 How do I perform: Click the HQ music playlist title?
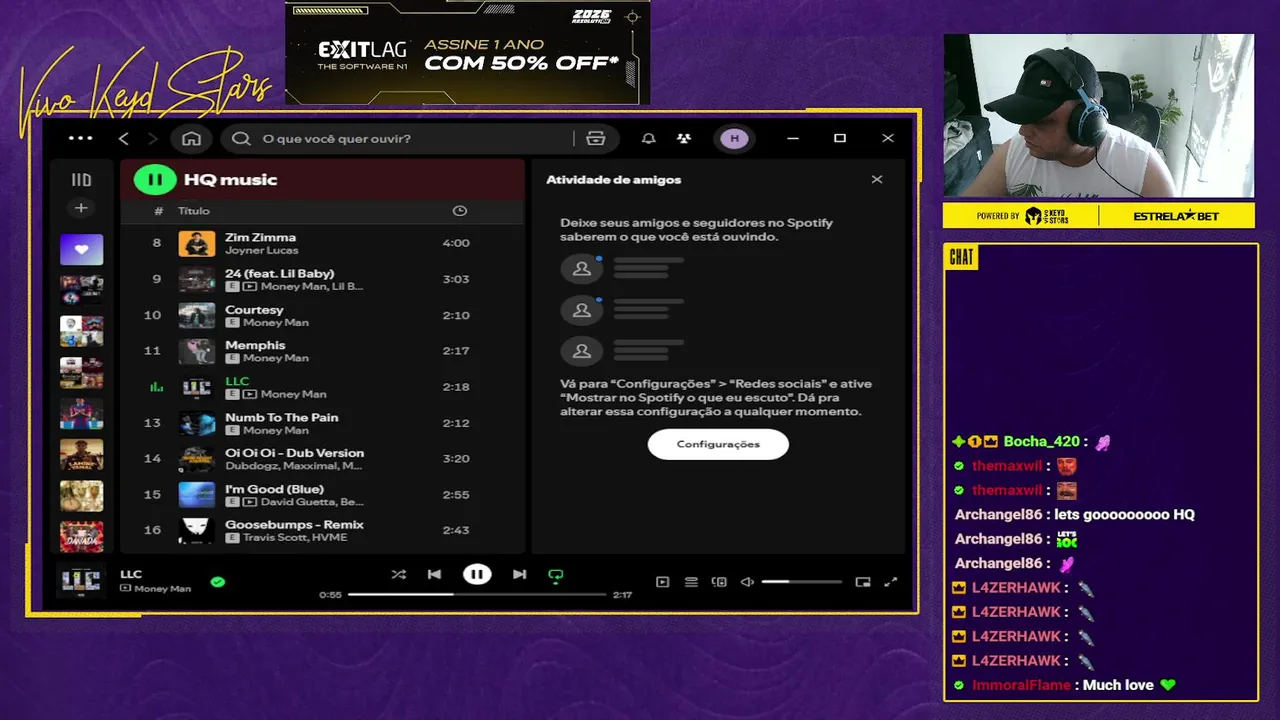tap(231, 180)
